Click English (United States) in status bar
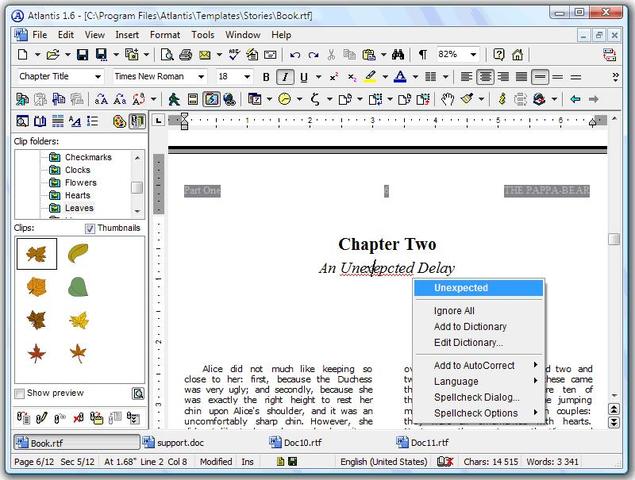This screenshot has height=480, width=635. coord(384,462)
